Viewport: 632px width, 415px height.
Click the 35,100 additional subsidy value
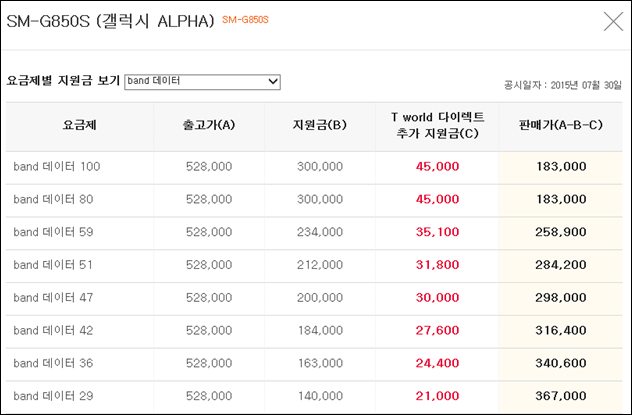[x=437, y=232]
